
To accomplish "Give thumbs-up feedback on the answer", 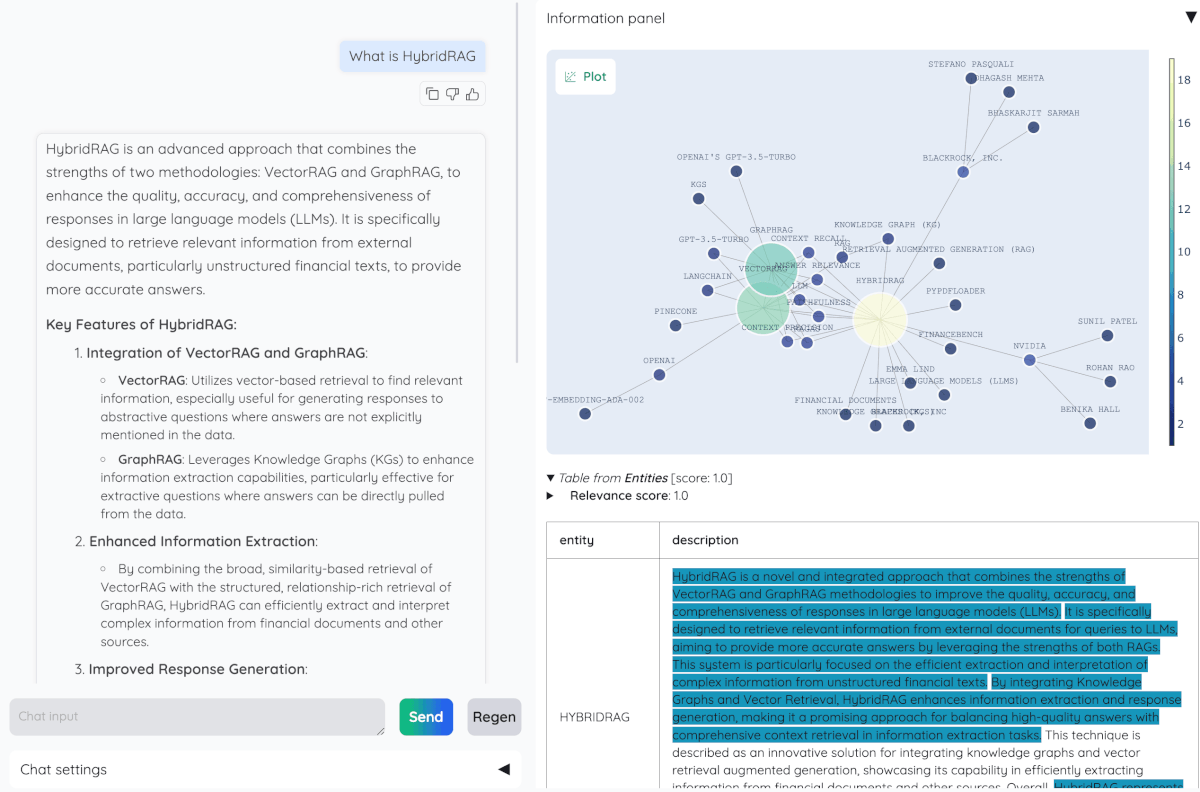I will click(472, 93).
